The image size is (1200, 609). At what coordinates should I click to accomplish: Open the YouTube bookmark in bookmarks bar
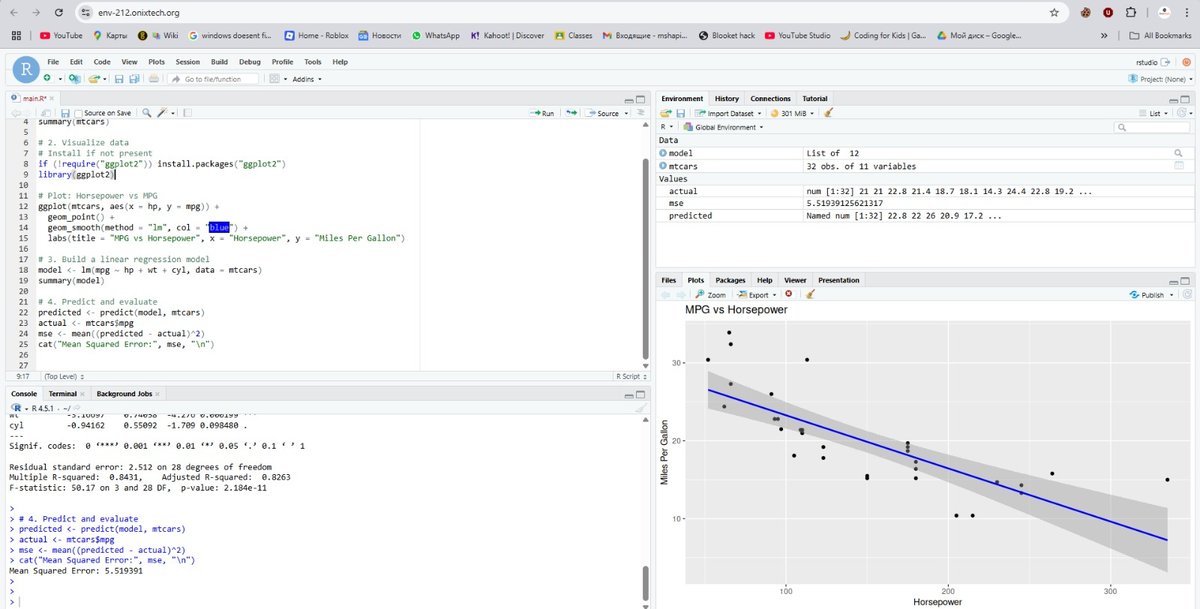(61, 35)
